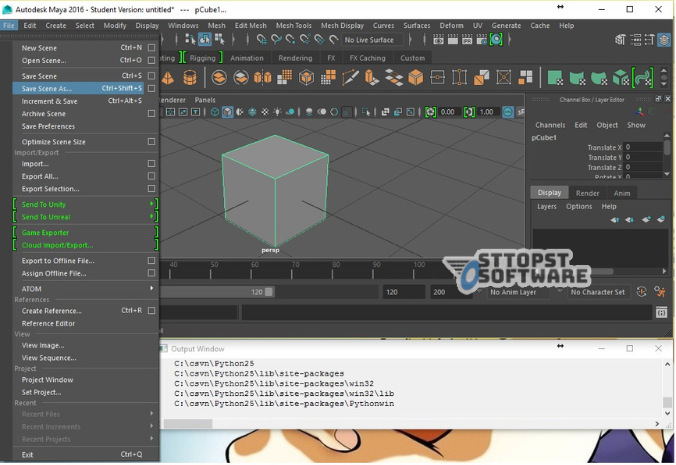Open option box for New Scene
The height and width of the screenshot is (465, 676).
(x=151, y=47)
